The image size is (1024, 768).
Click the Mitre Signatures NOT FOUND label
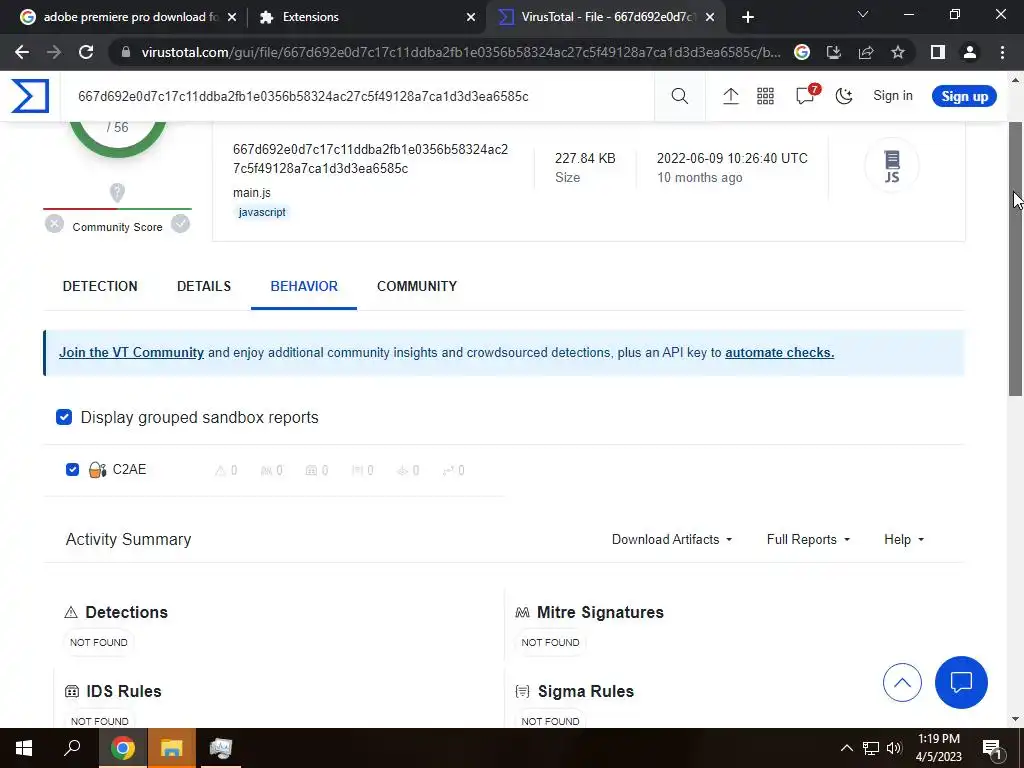click(x=550, y=643)
